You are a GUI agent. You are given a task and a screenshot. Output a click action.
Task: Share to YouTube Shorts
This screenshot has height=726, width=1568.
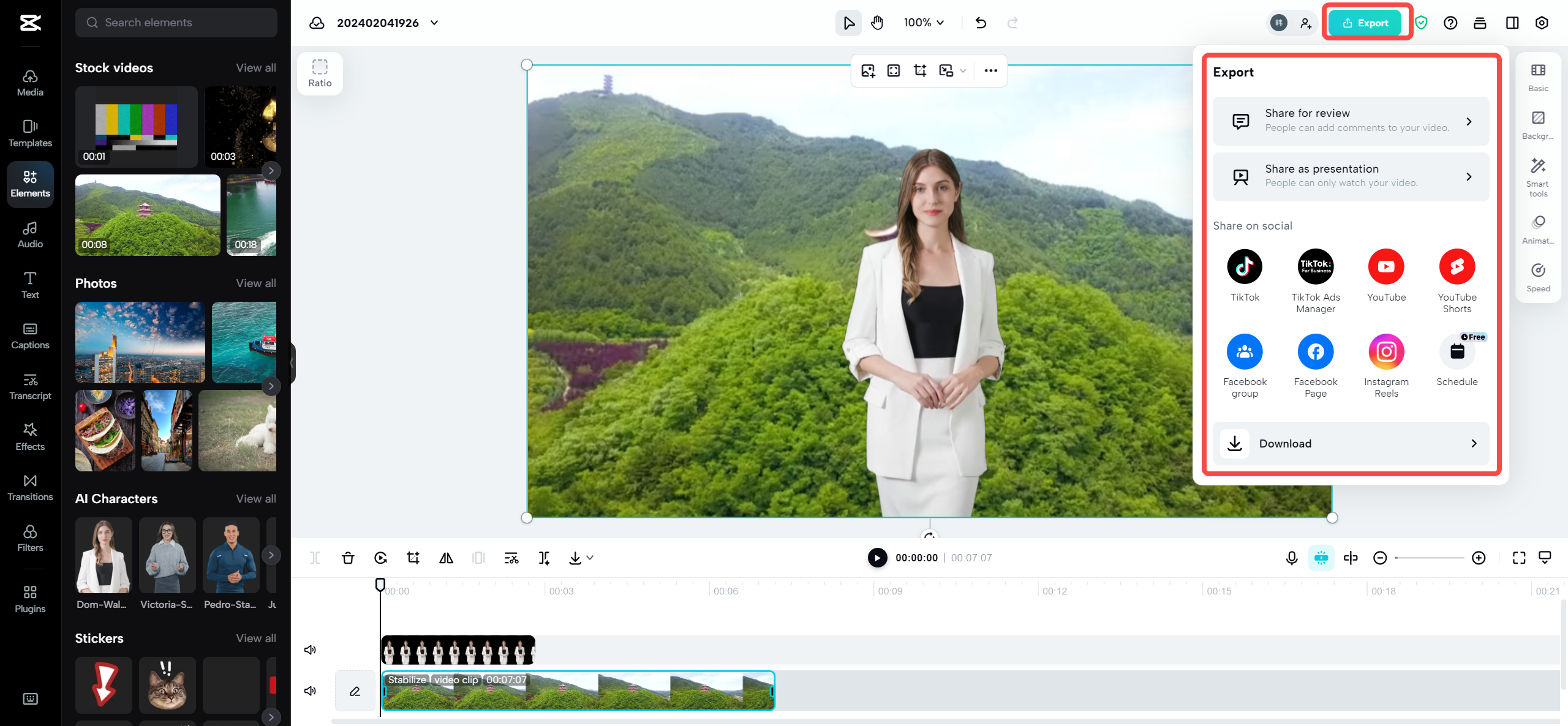coord(1457,267)
